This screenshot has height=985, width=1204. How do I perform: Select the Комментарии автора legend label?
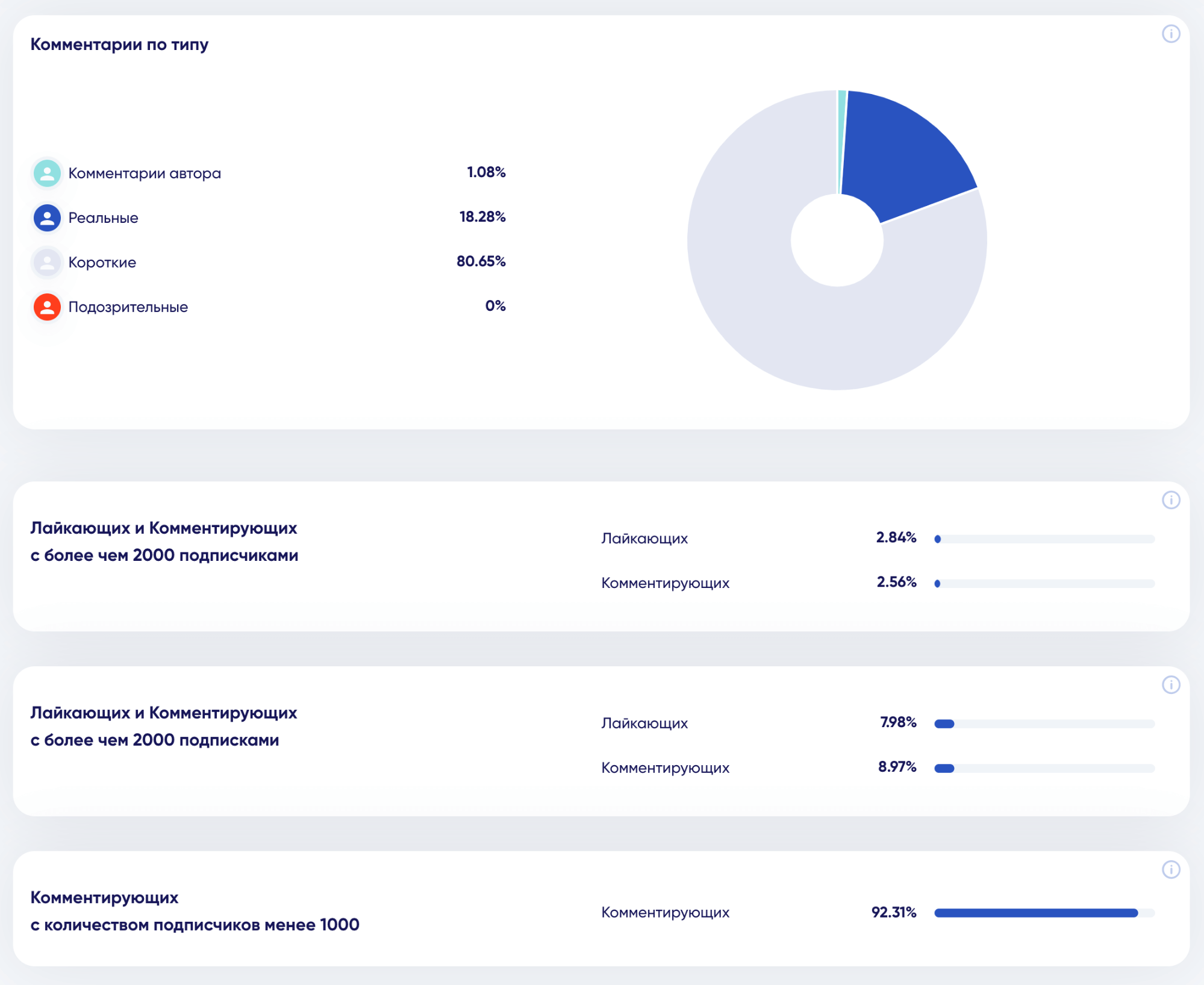(x=145, y=174)
